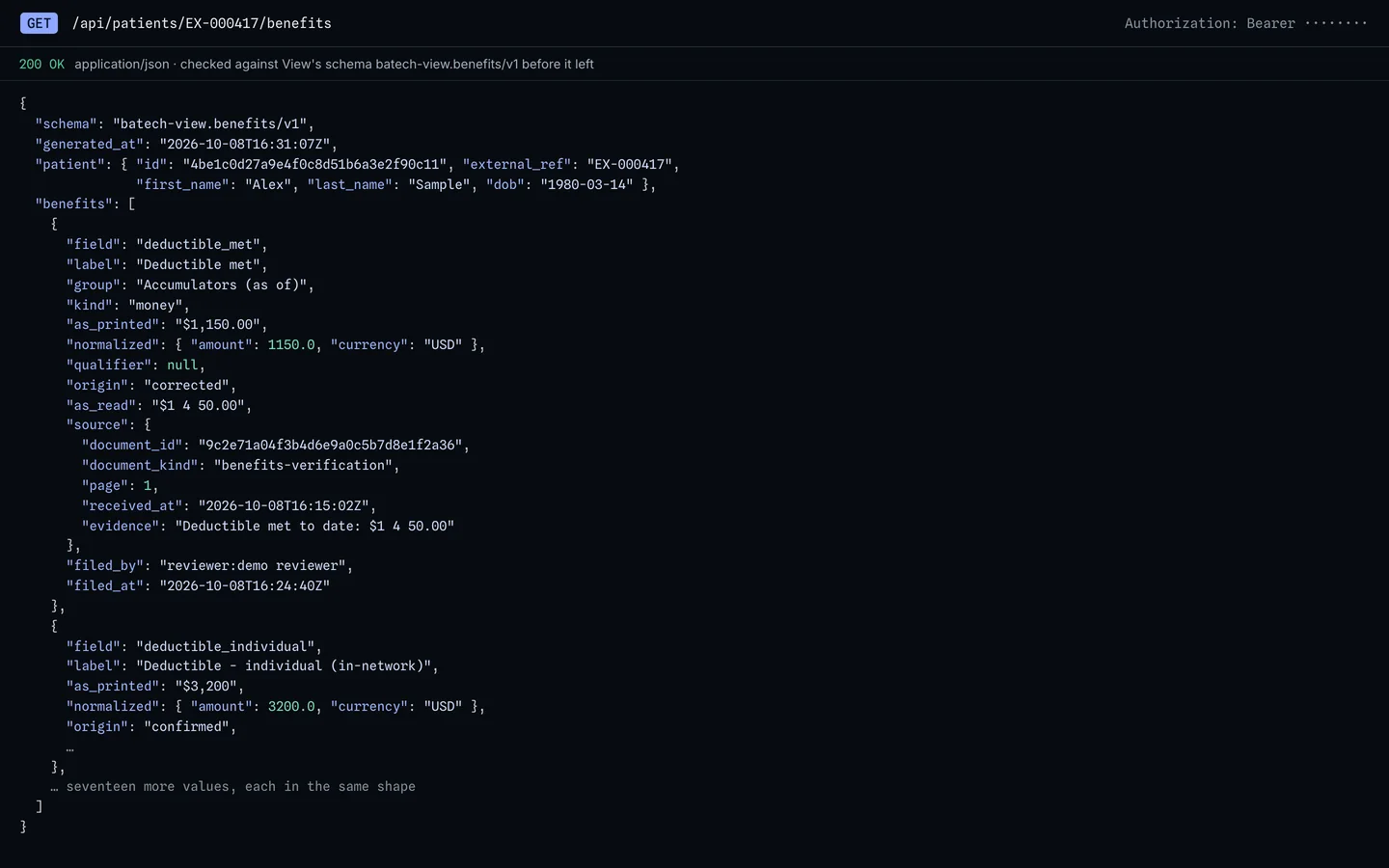The image size is (1389, 868).
Task: Select the "batech-view.benefits/v1" schema value
Action: click(209, 123)
